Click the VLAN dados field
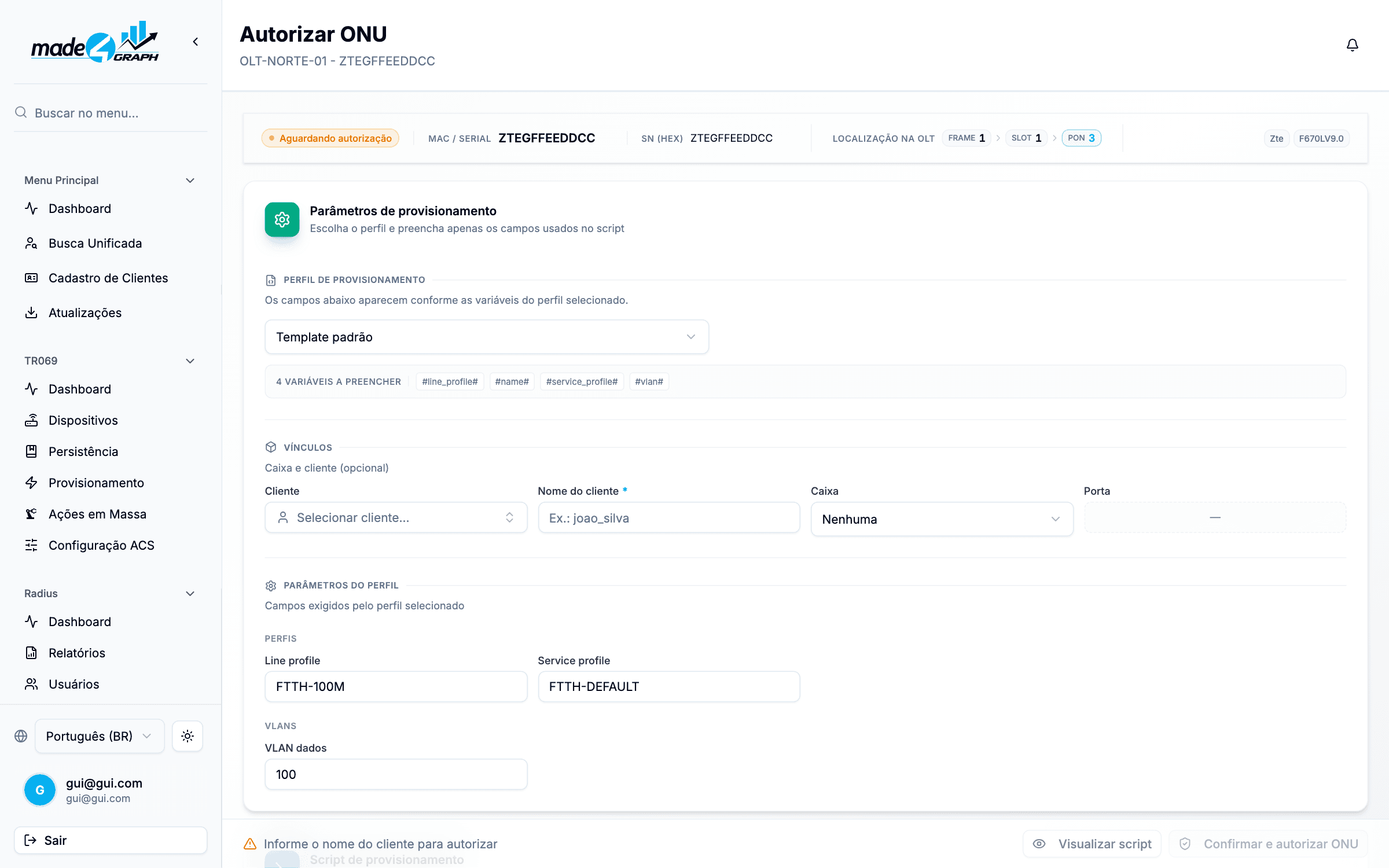The height and width of the screenshot is (868, 1389). pyautogui.click(x=396, y=774)
